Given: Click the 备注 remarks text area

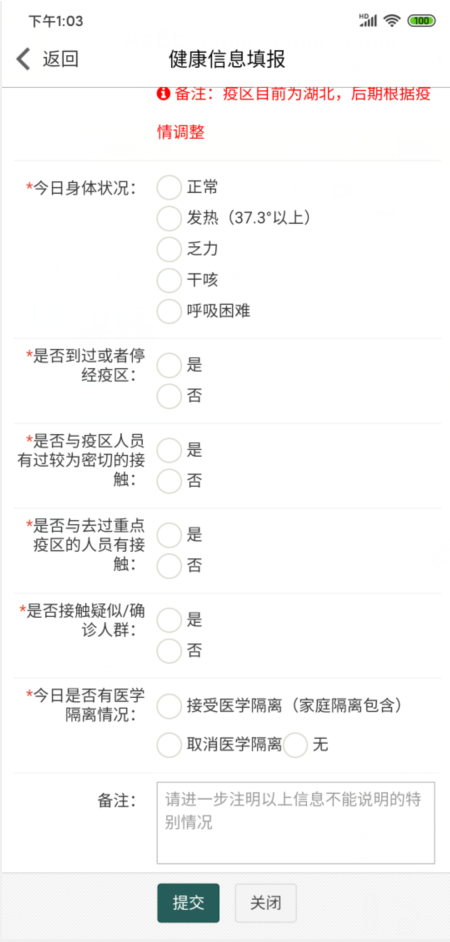Looking at the screenshot, I should [x=296, y=823].
